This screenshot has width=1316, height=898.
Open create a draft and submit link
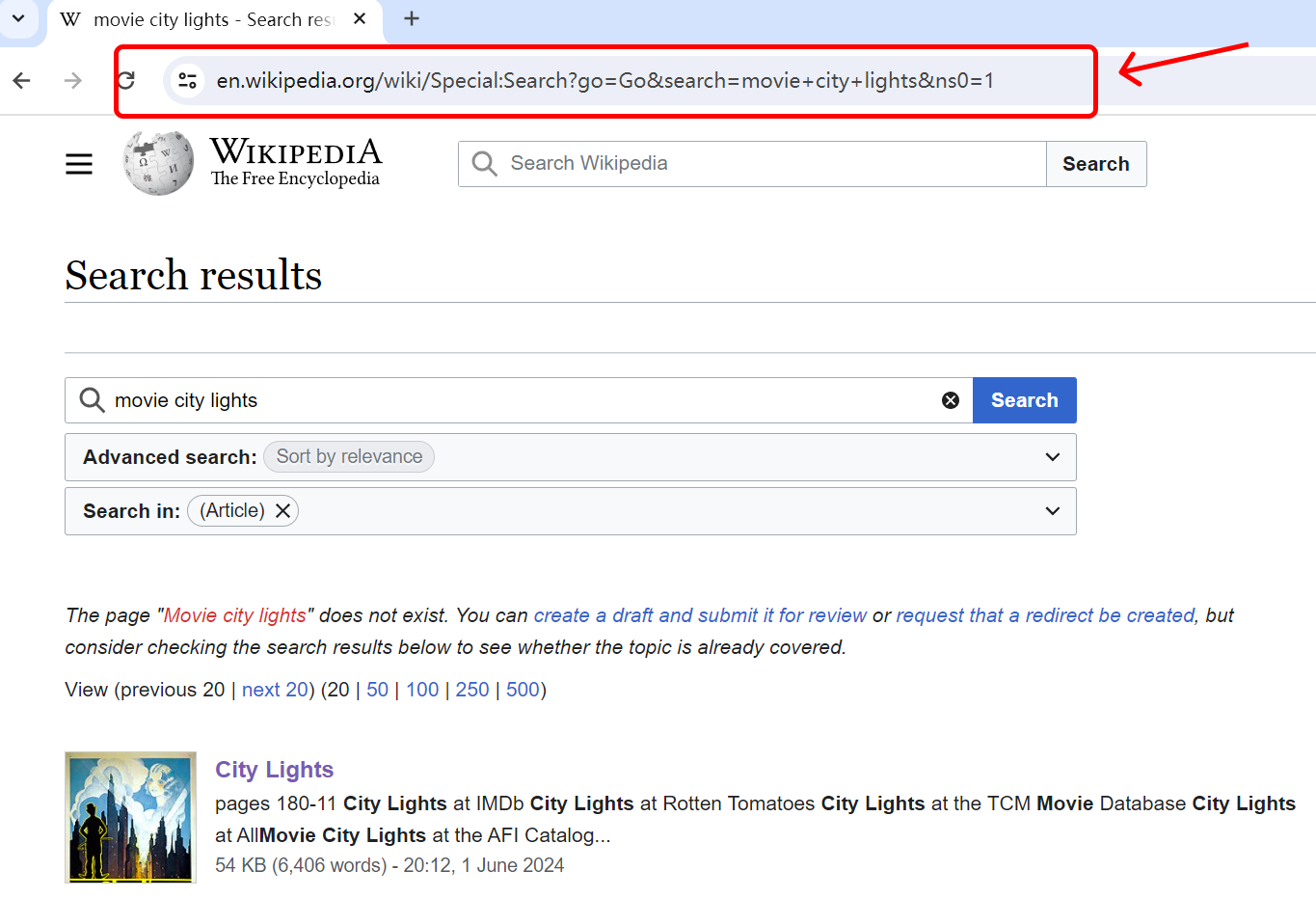[700, 615]
